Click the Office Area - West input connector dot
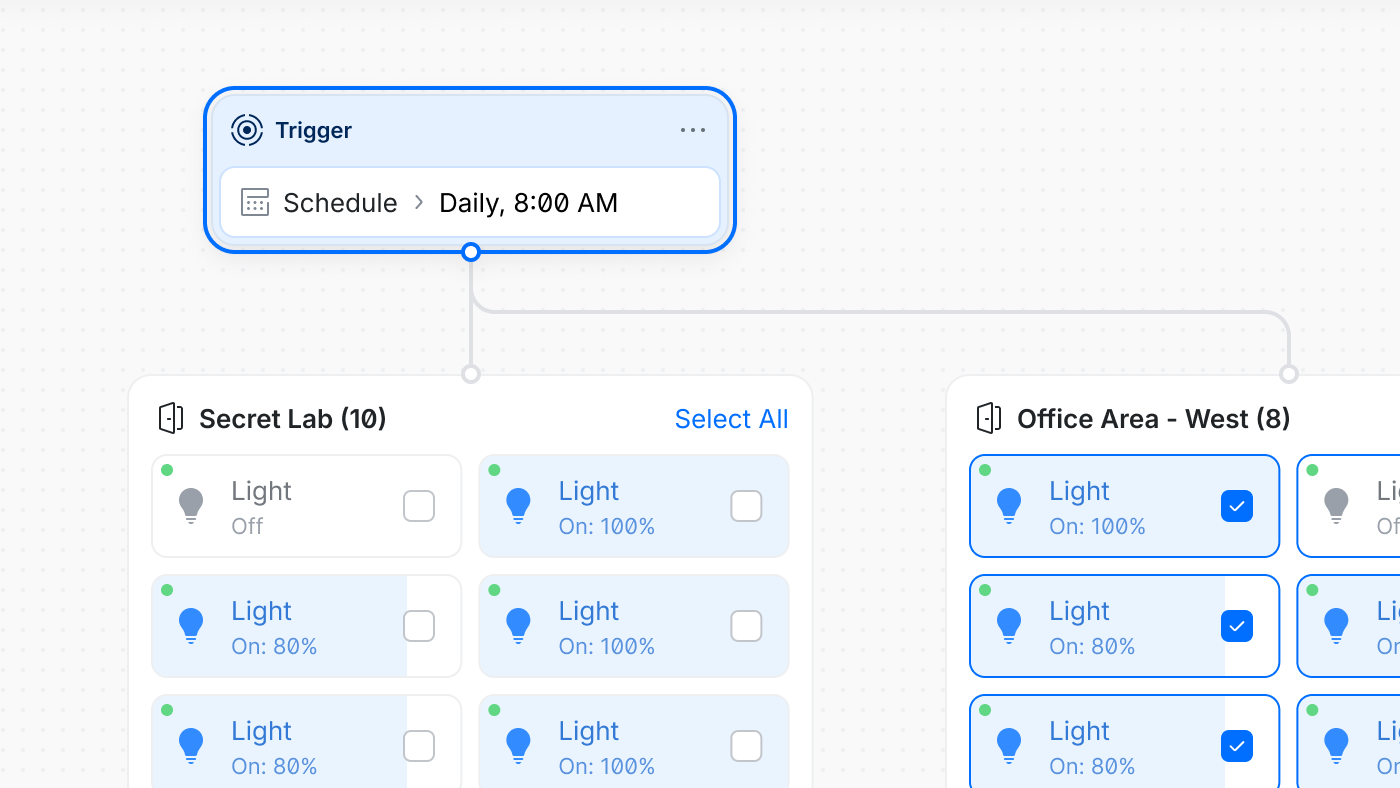 (1289, 374)
